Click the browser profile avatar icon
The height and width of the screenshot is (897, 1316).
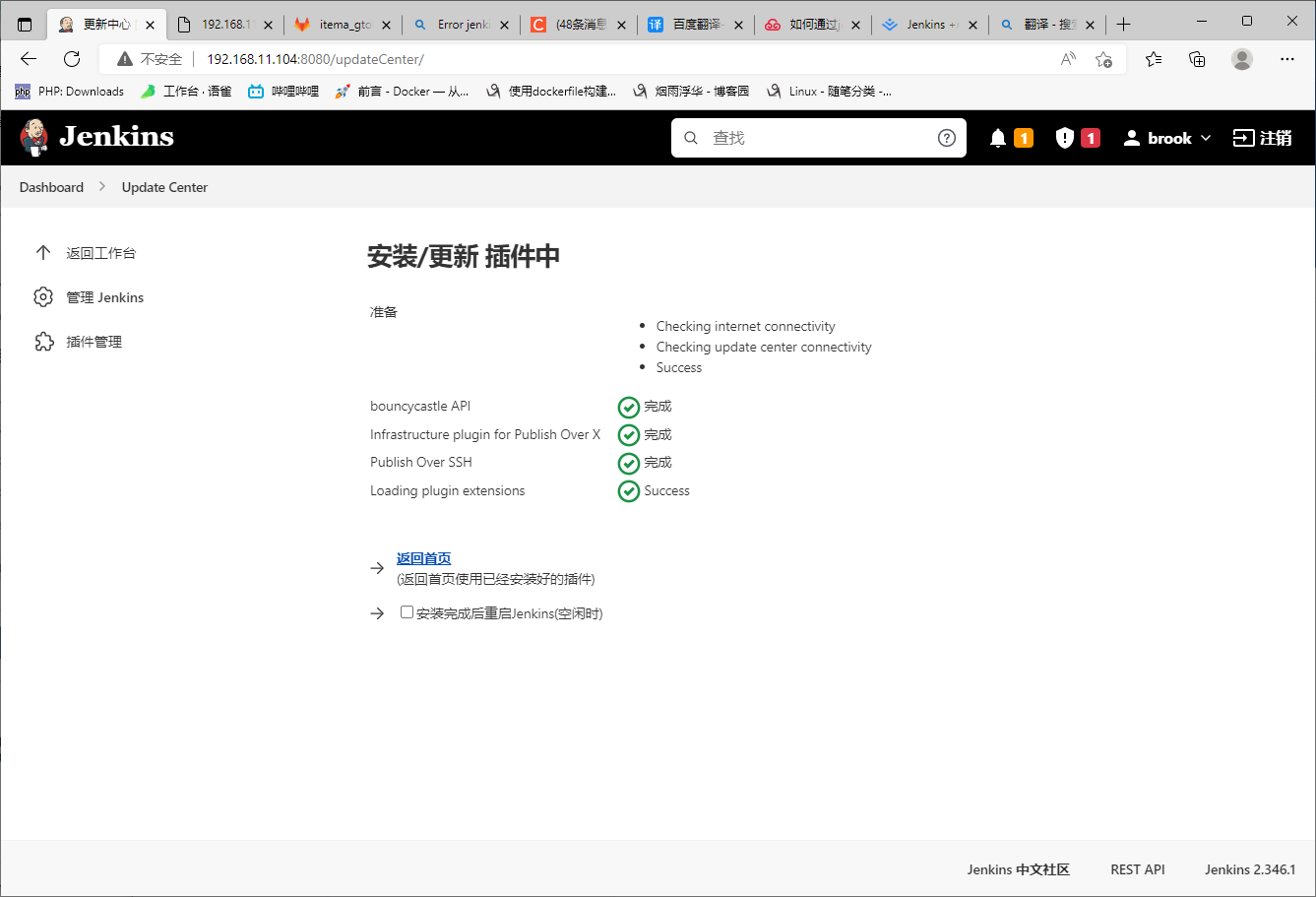[1242, 59]
